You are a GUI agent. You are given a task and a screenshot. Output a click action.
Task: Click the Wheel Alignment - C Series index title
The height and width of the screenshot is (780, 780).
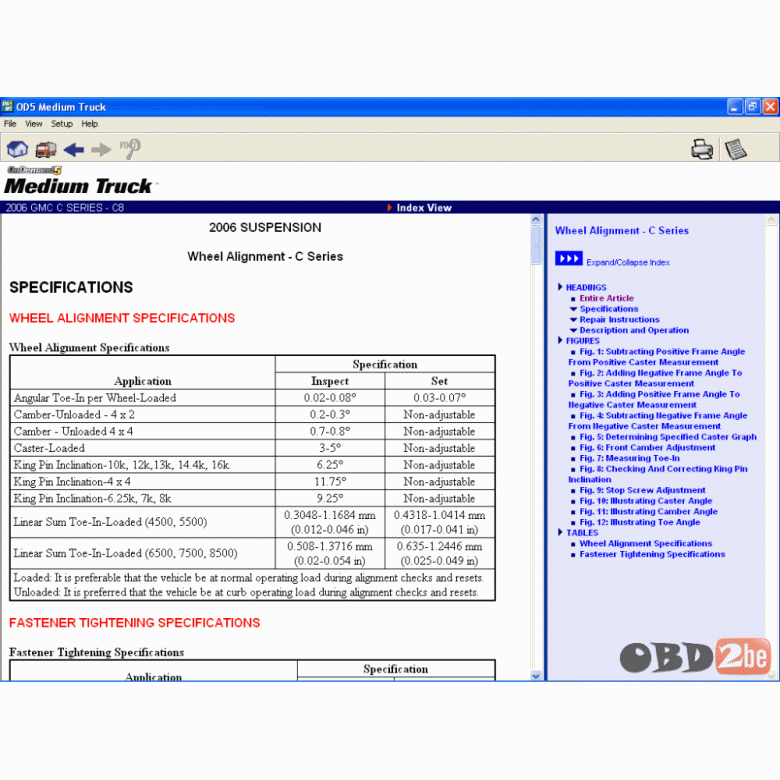(x=622, y=230)
